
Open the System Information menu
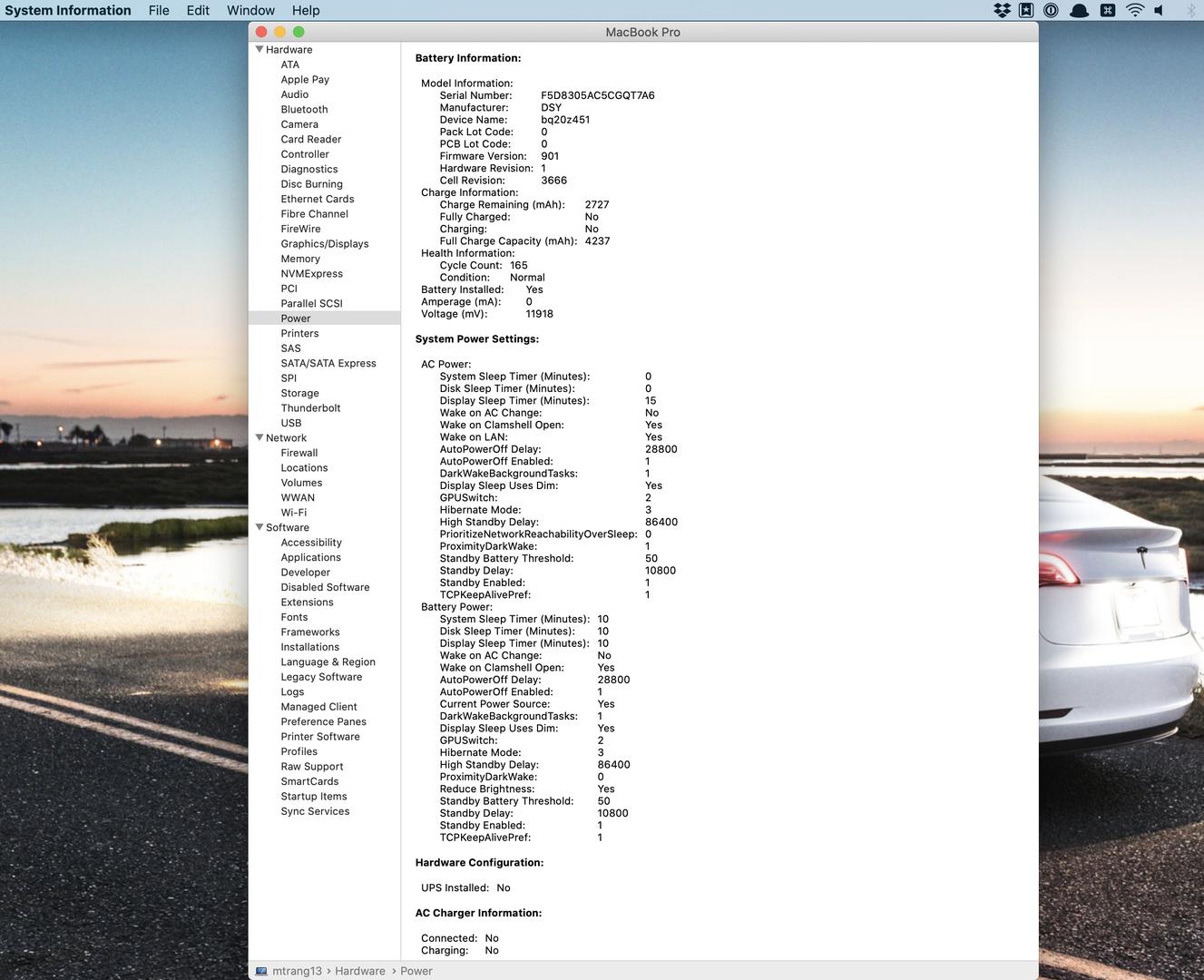coord(68,10)
